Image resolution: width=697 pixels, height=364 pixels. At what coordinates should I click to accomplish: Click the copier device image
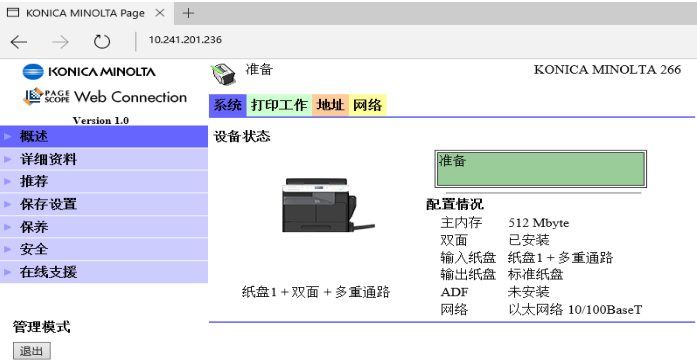tap(328, 205)
